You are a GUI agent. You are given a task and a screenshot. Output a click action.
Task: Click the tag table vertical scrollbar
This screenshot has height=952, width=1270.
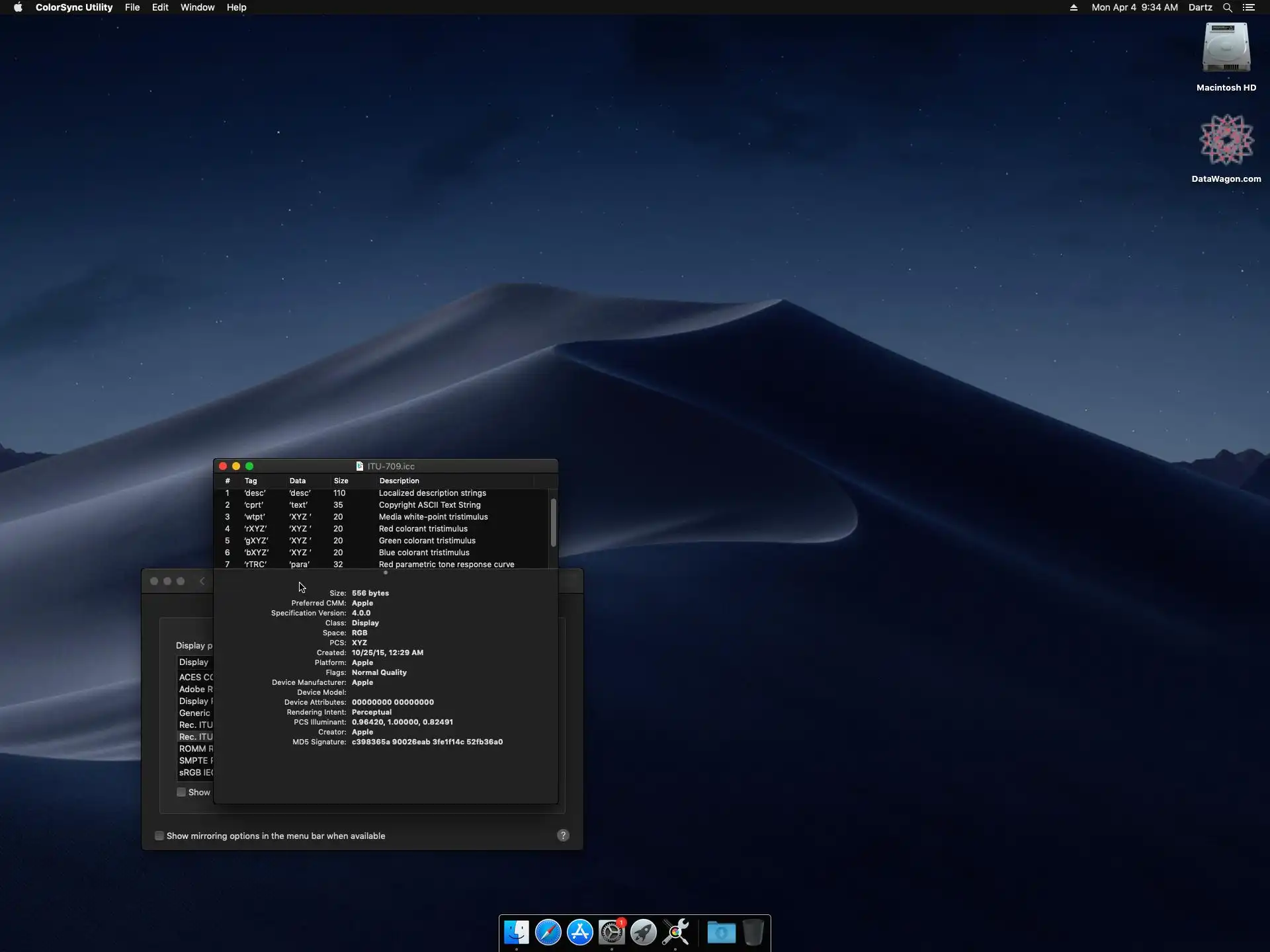[553, 522]
